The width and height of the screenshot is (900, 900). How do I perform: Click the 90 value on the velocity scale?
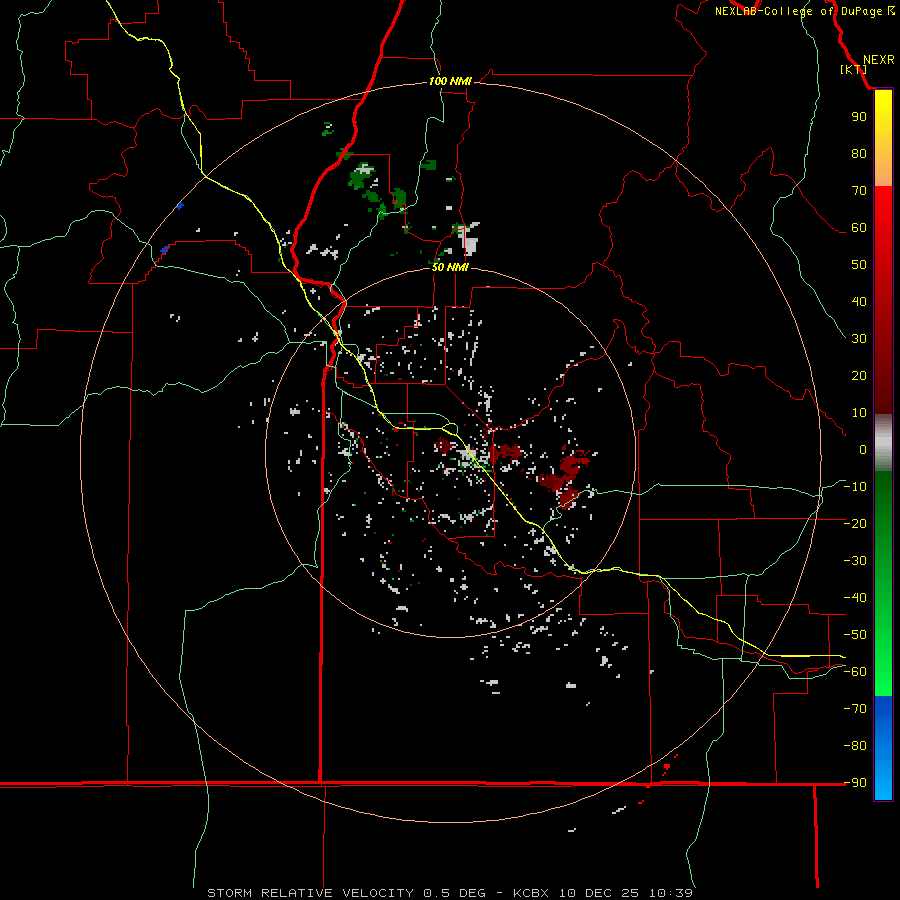pos(859,117)
